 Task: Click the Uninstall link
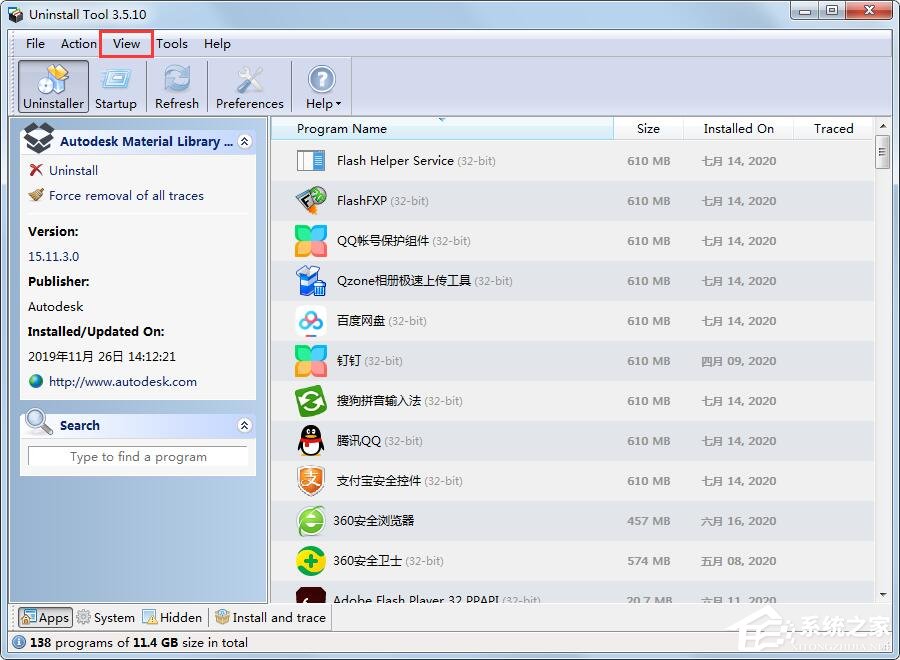(70, 170)
